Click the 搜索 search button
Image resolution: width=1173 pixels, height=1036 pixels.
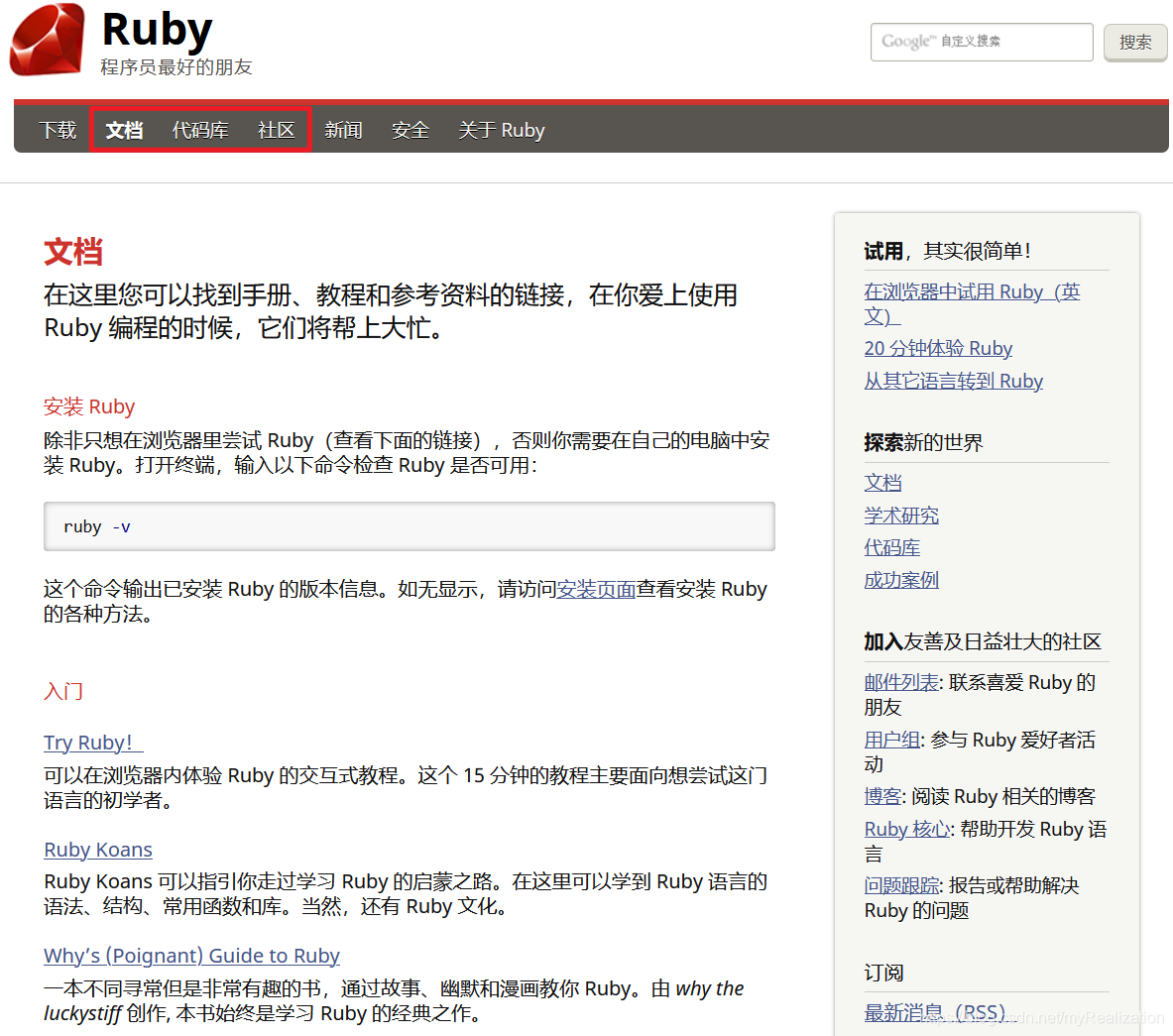tap(1135, 42)
